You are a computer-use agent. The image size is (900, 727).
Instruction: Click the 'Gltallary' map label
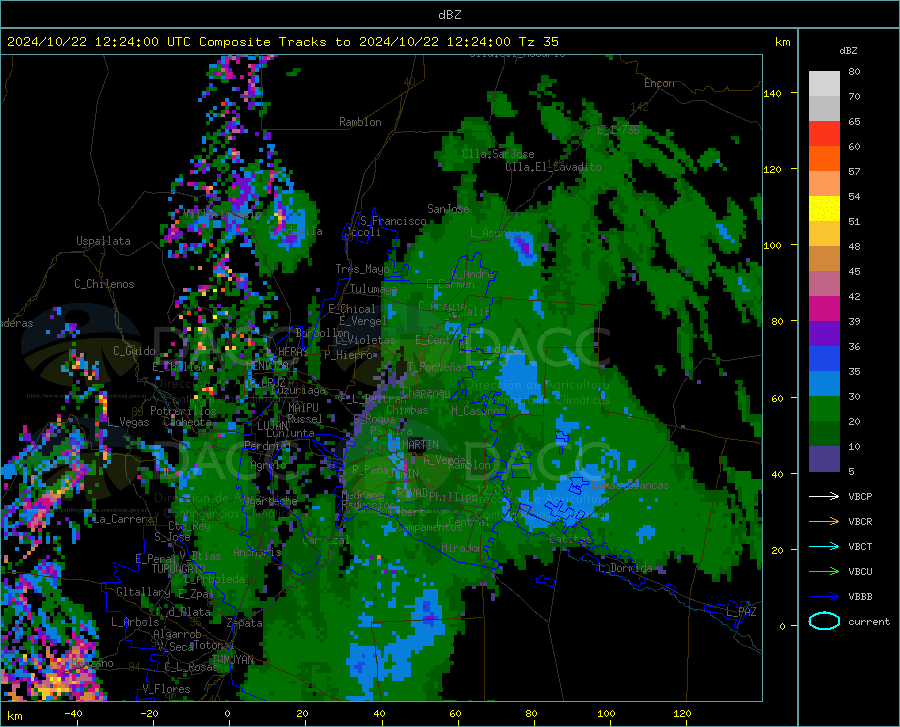click(x=143, y=592)
